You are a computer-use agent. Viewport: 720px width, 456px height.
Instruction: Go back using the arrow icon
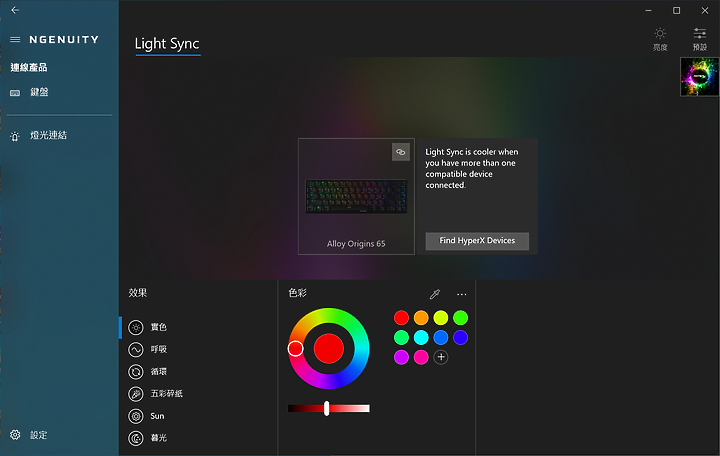click(x=15, y=10)
